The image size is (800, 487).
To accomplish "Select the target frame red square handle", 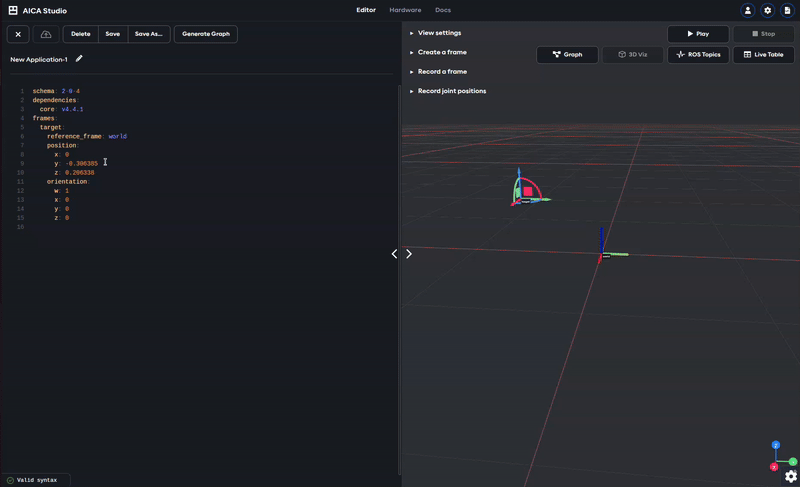I will (528, 191).
